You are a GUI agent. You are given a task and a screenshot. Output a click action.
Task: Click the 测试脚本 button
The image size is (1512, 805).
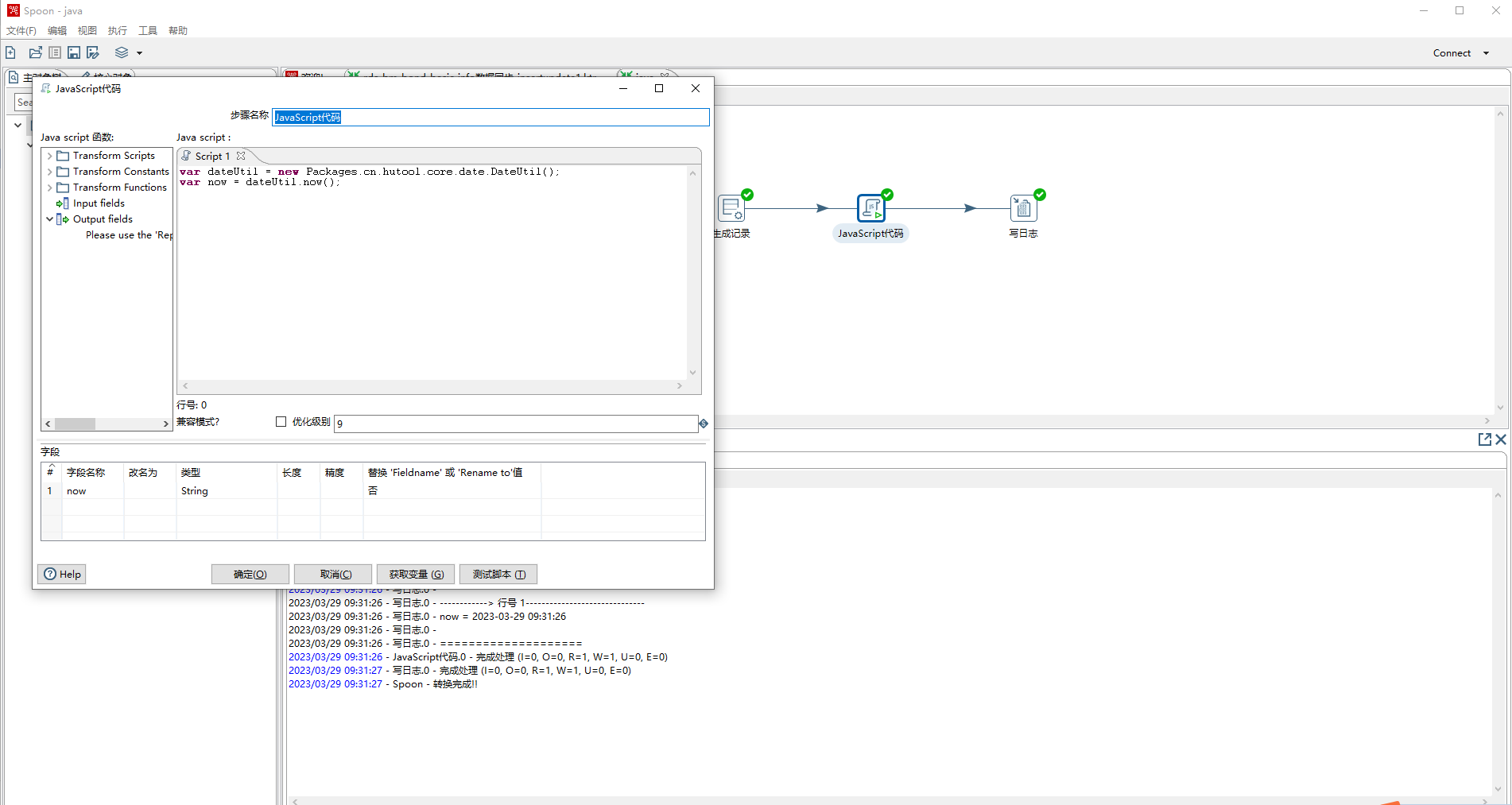498,574
